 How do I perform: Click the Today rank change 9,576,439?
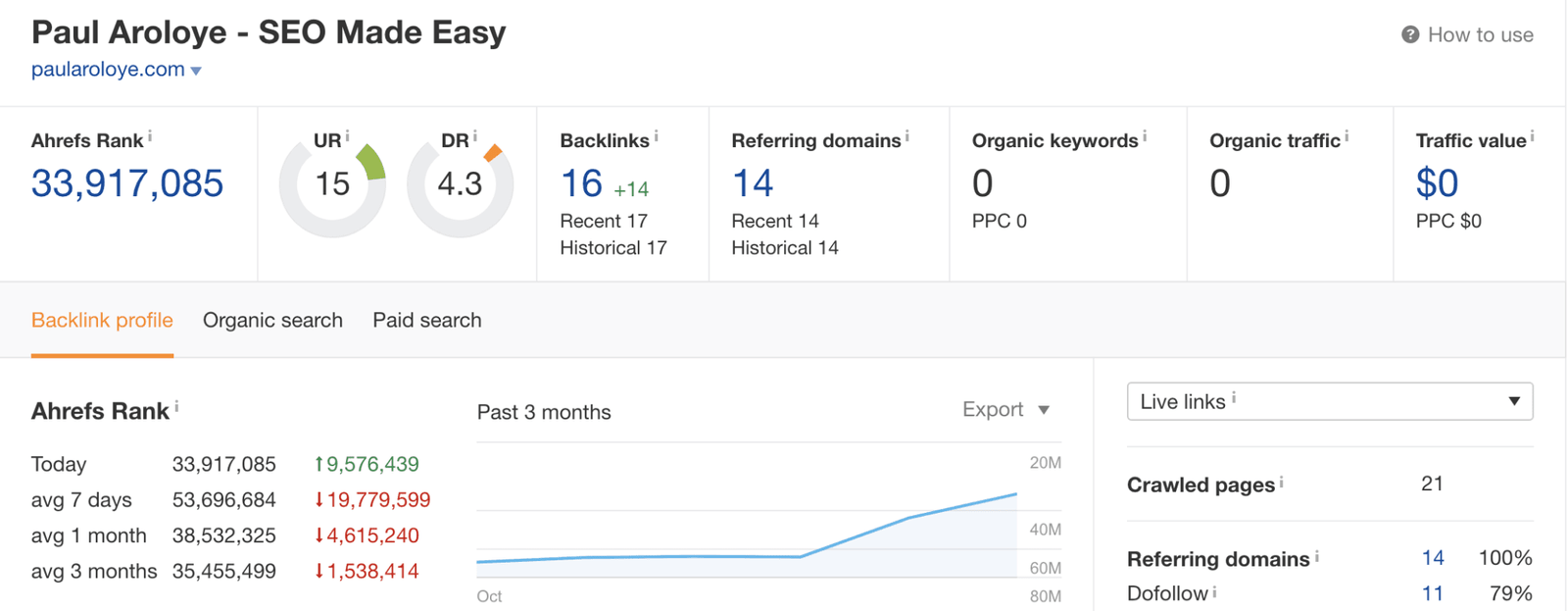pyautogui.click(x=367, y=464)
